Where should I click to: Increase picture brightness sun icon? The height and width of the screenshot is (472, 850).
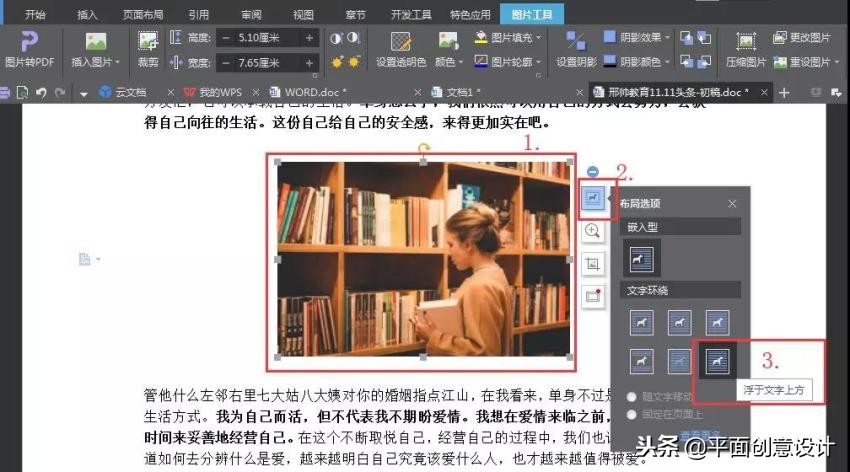point(337,62)
